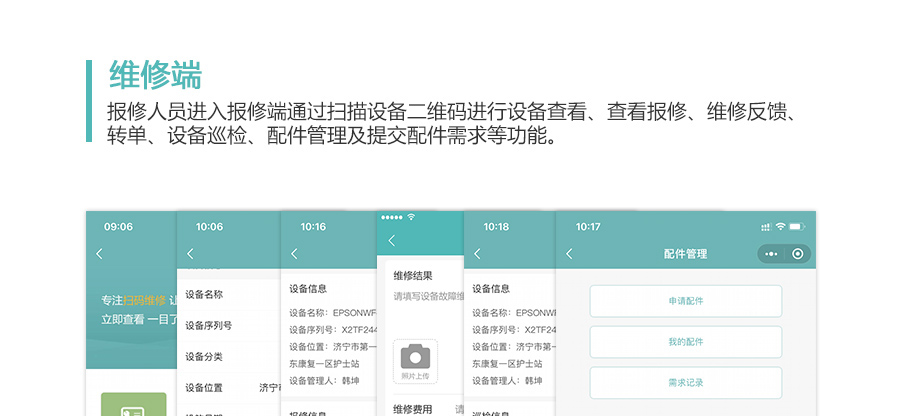Image resolution: width=900 pixels, height=416 pixels.
Task: Tap back chevron on 10:16 screen
Action: coord(294,254)
